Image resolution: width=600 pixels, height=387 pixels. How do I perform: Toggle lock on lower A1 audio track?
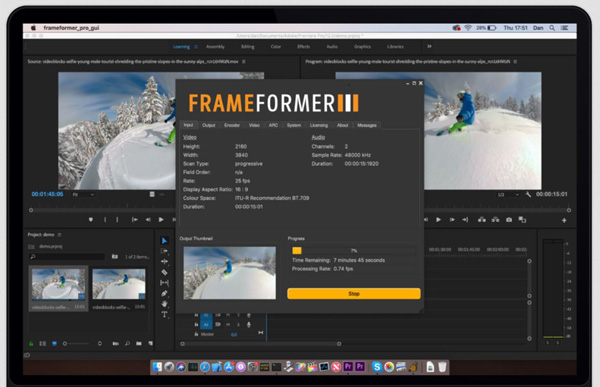pos(196,325)
